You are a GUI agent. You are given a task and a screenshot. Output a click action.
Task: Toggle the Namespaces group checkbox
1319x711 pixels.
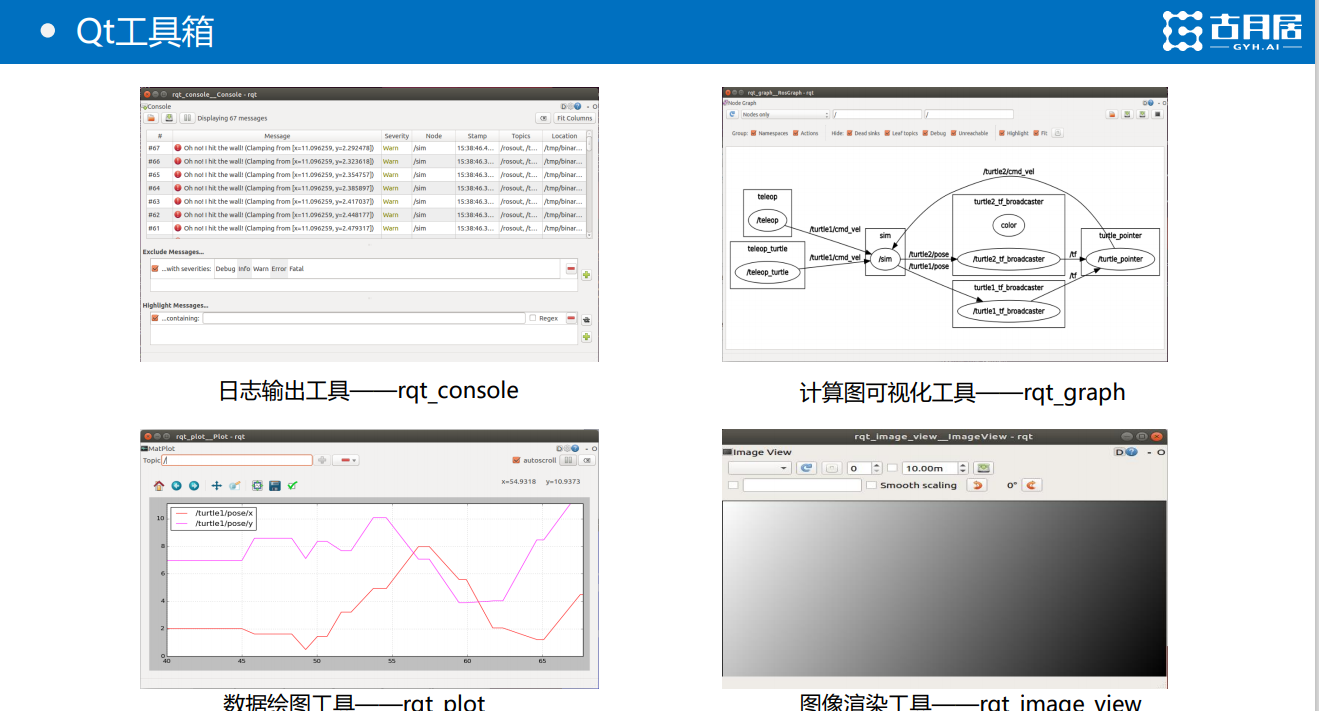coord(754,133)
